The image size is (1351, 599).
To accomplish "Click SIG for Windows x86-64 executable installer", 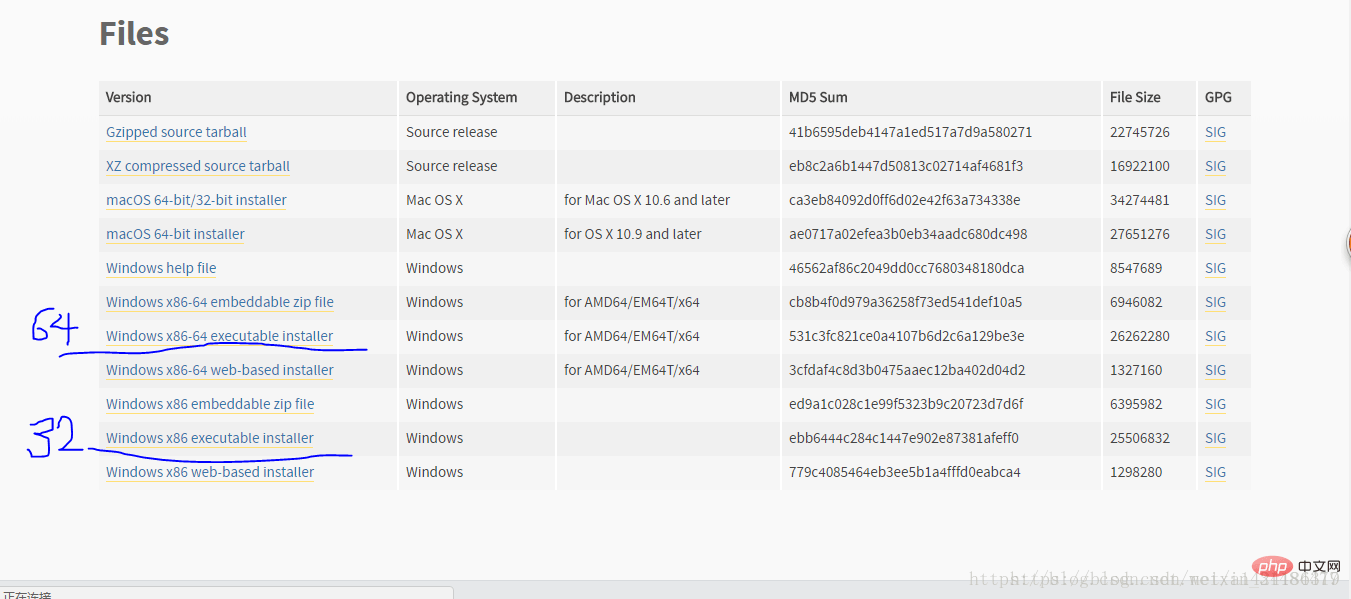I will [x=1215, y=336].
